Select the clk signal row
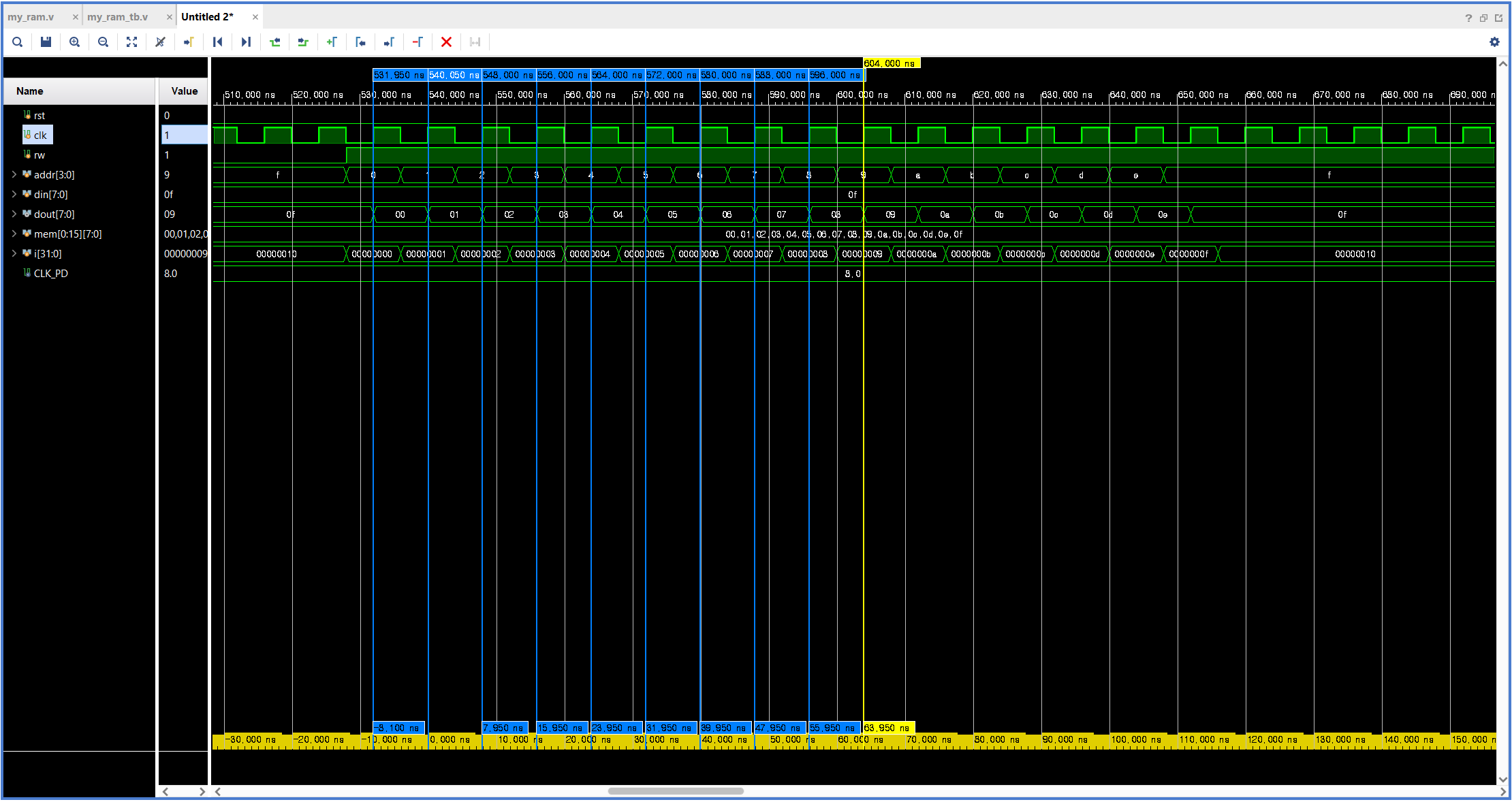Screen dimensions: 1512x802 [40, 135]
